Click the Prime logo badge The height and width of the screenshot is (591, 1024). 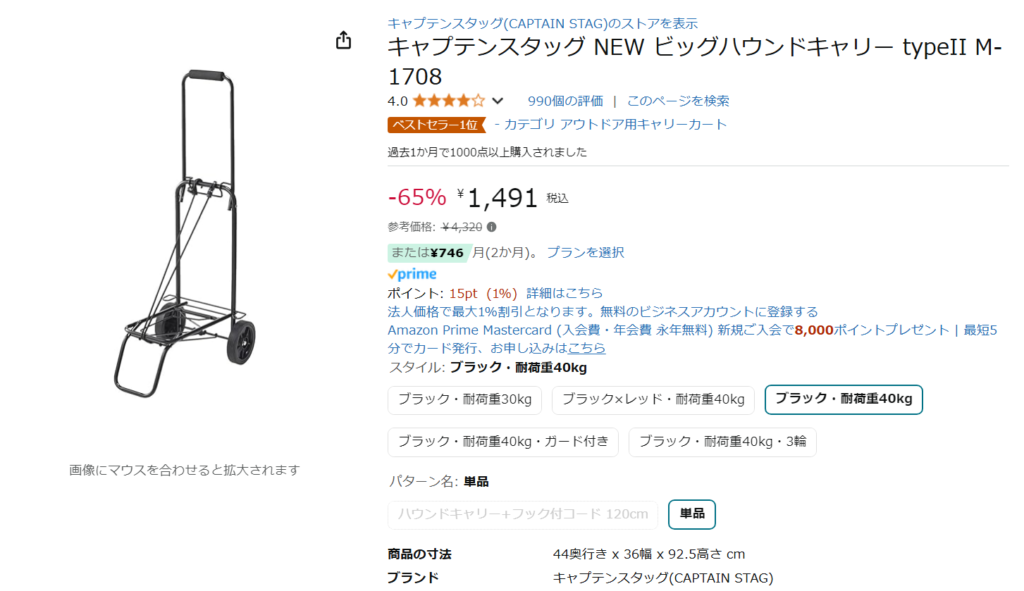412,274
